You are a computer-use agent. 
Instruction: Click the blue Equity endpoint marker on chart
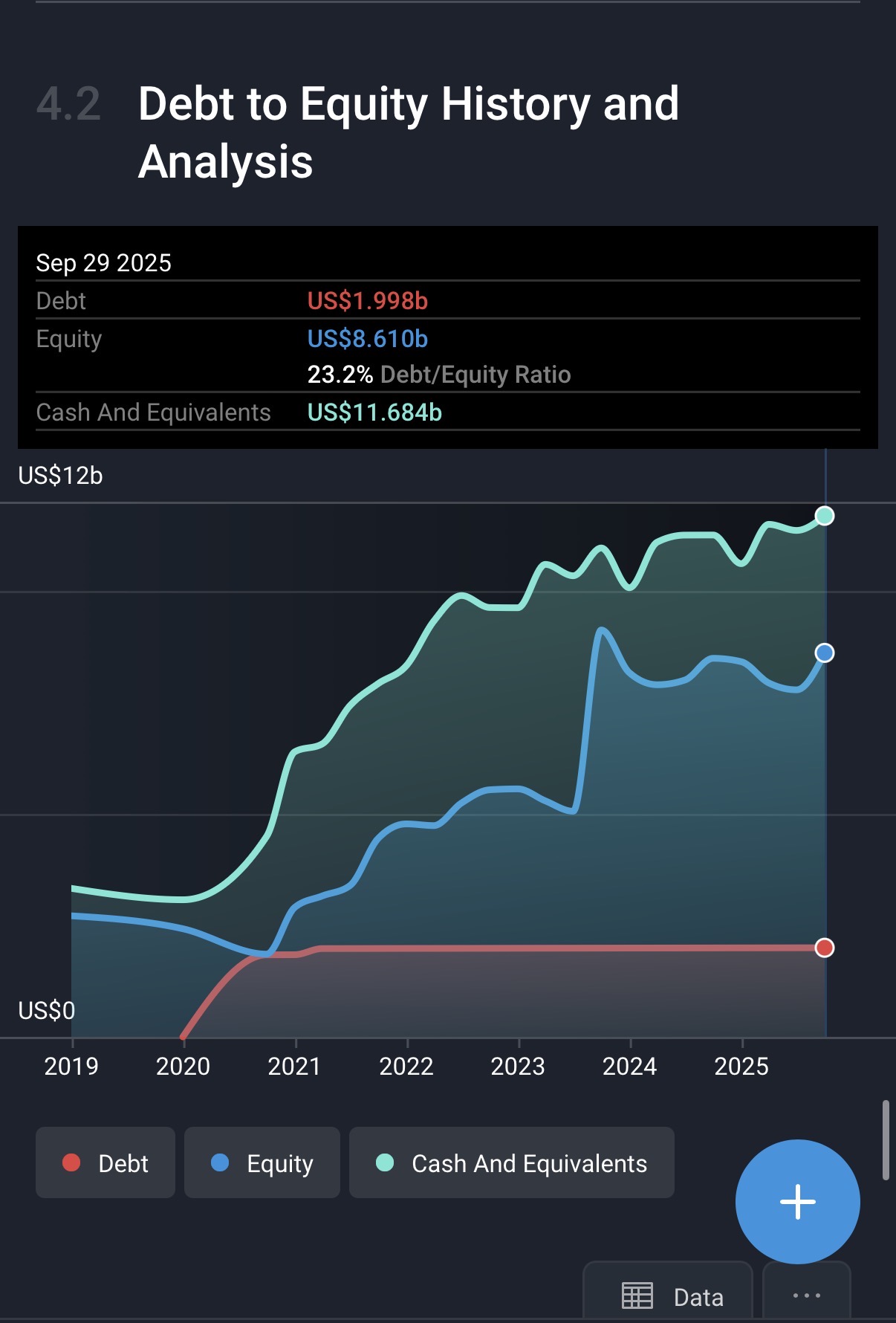[824, 653]
